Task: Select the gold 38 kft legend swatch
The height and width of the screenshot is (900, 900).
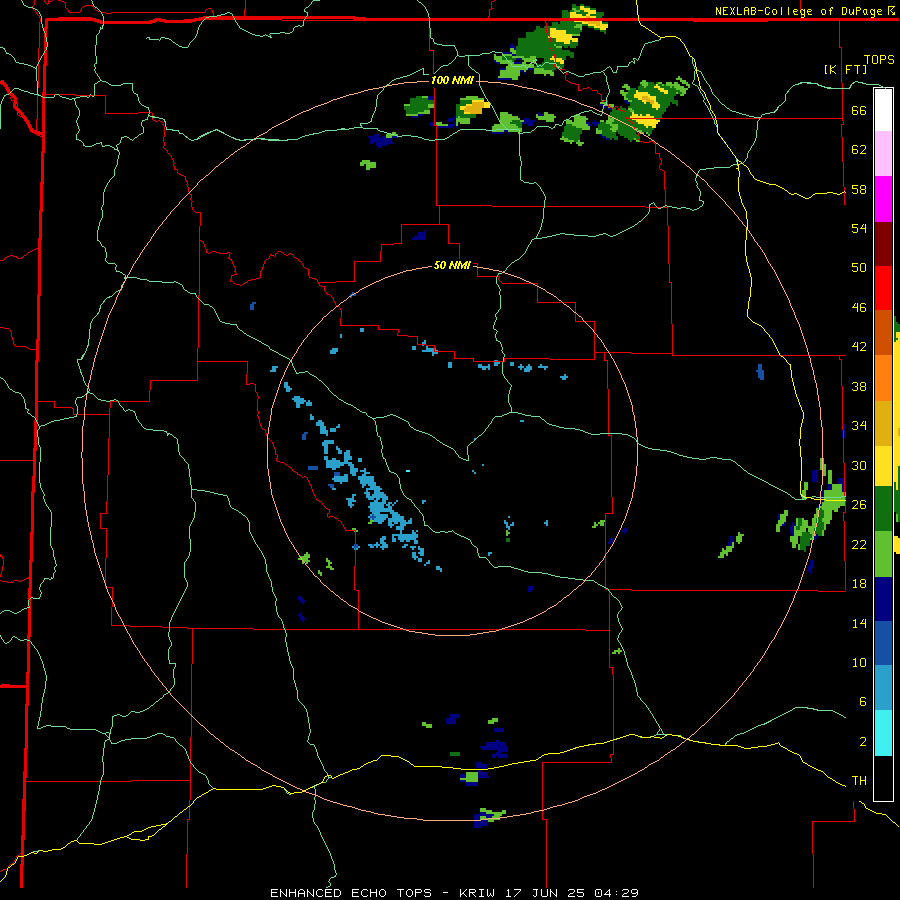Action: coord(883,423)
